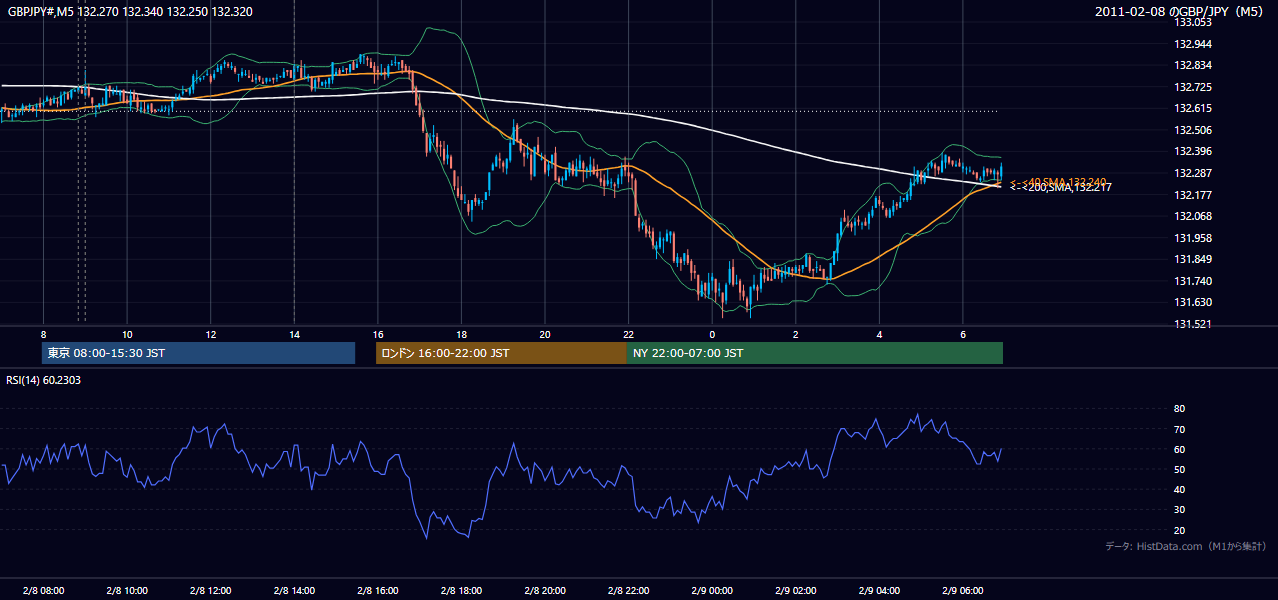
Task: Click price scale value 132.615
Action: tap(1193, 108)
